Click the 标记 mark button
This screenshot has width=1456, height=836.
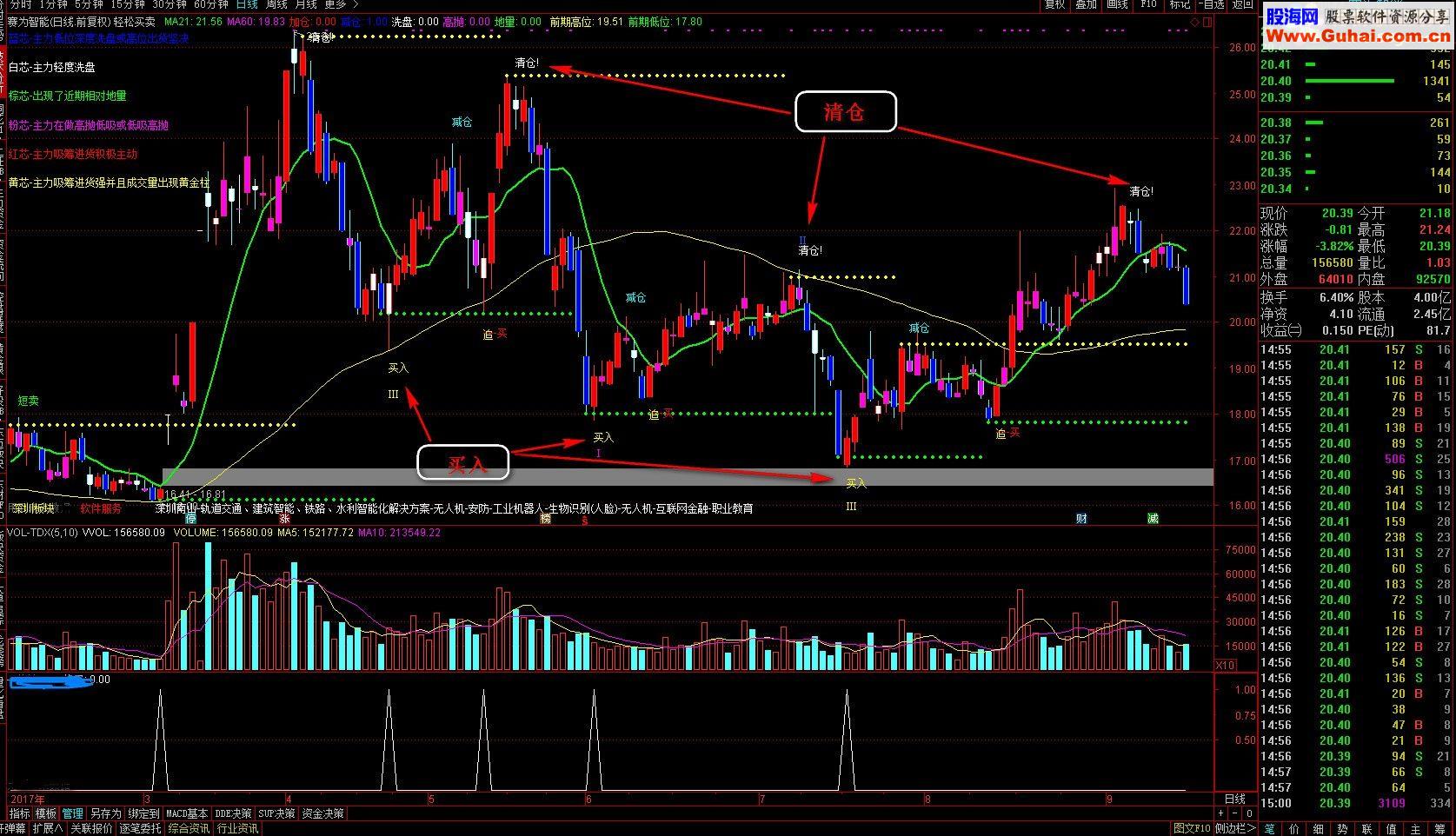(1179, 4)
